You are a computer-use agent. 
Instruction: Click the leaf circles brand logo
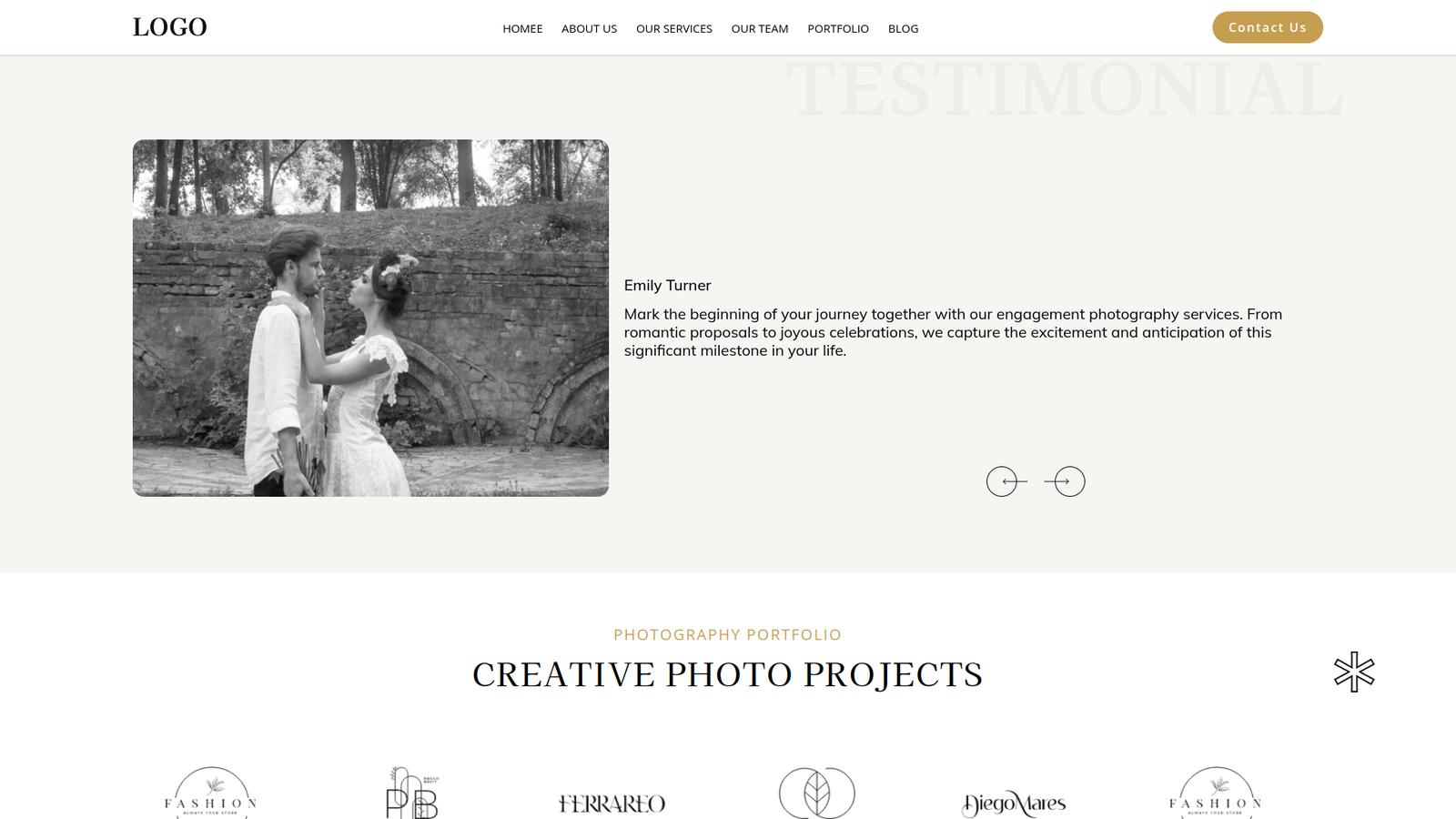817,793
